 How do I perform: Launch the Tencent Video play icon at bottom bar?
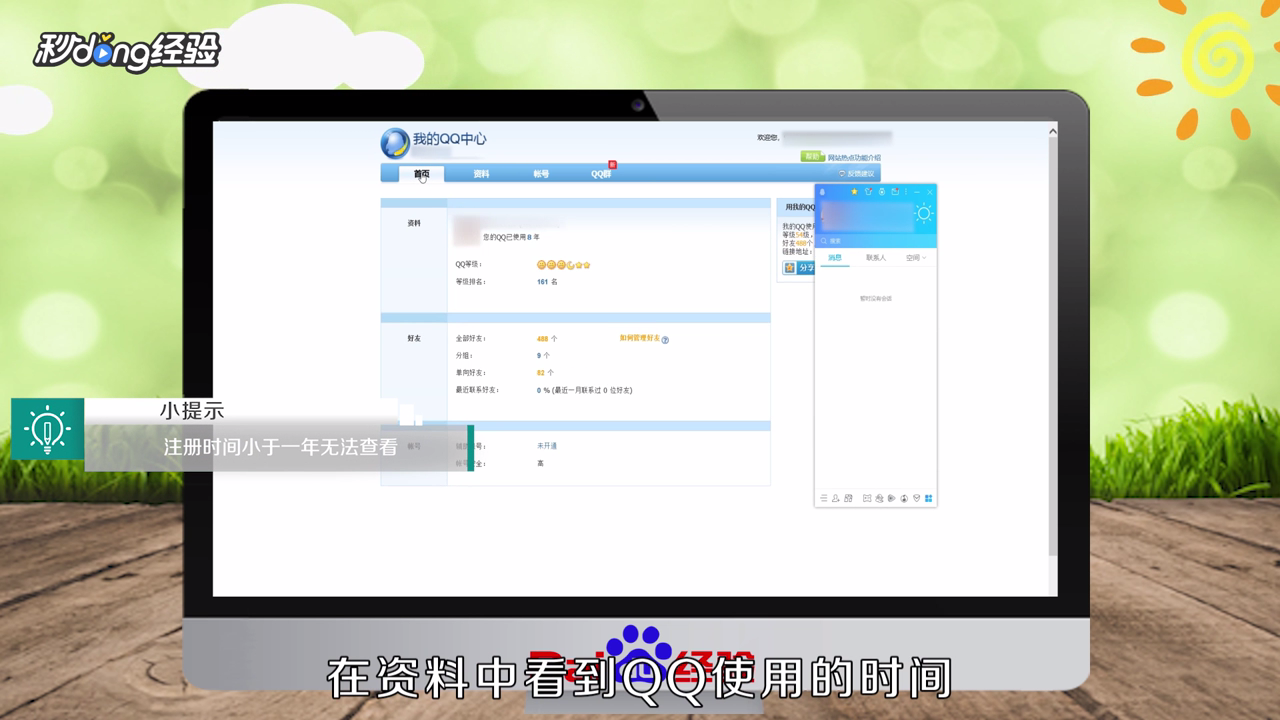click(891, 498)
